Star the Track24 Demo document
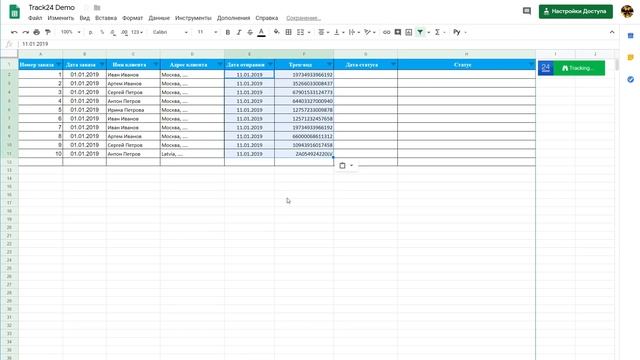Image resolution: width=640 pixels, height=360 pixels. pyautogui.click(x=86, y=8)
